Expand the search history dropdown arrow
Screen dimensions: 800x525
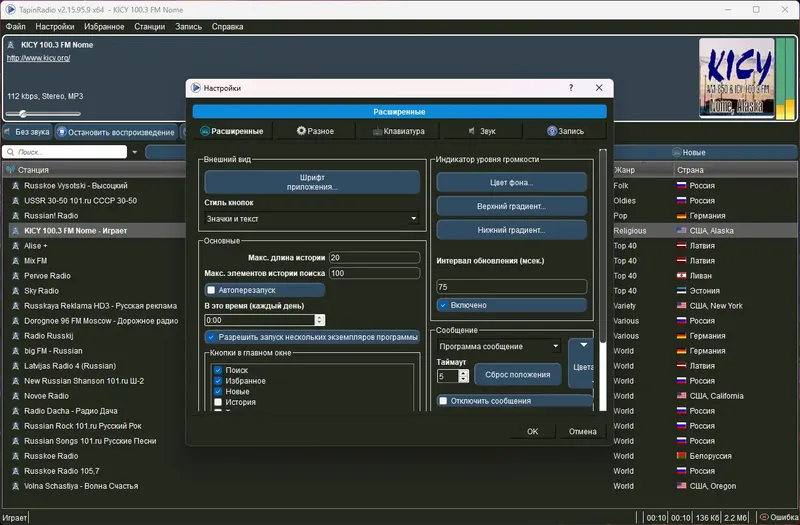tap(135, 152)
